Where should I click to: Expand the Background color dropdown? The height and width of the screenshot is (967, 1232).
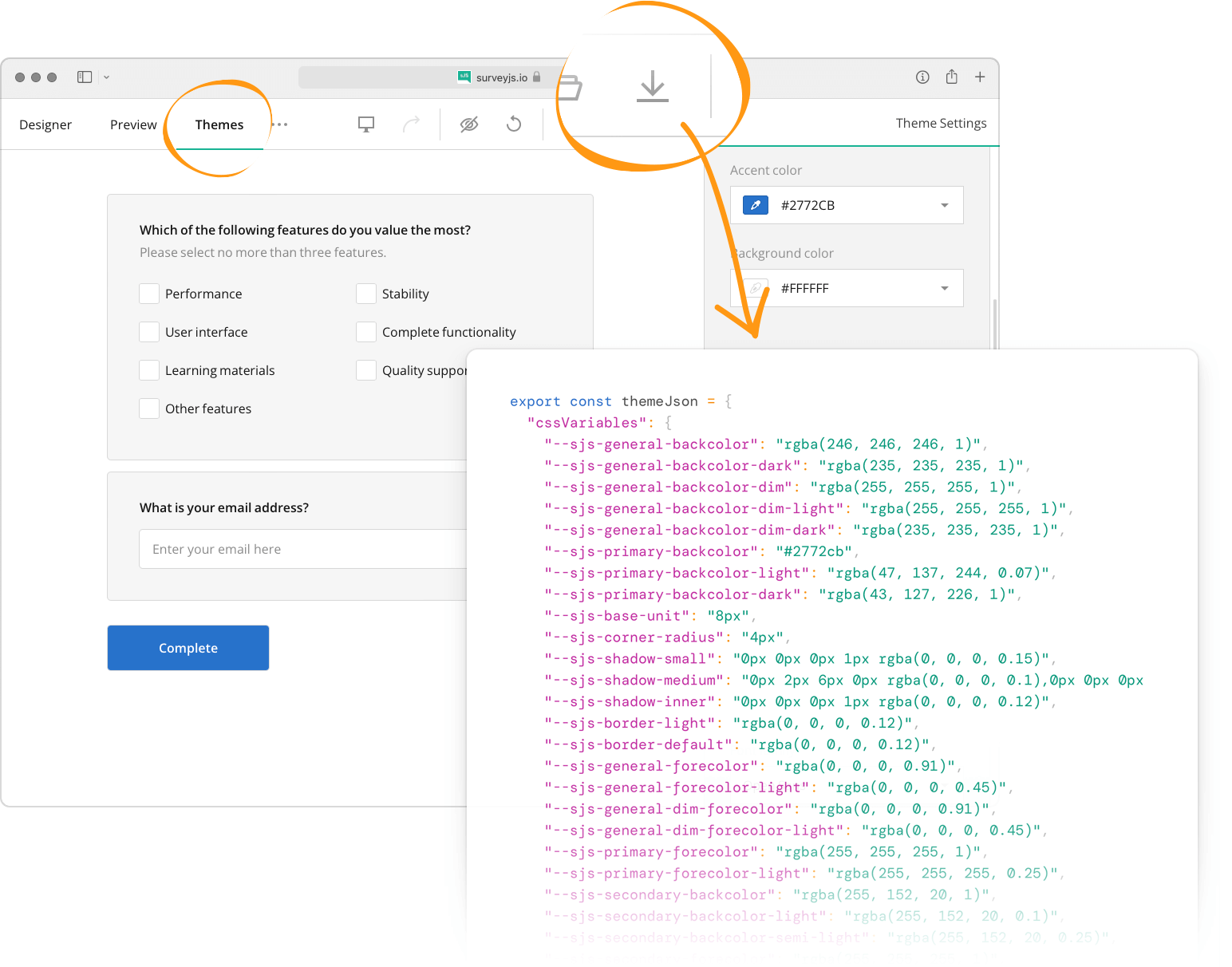pyautogui.click(x=943, y=288)
